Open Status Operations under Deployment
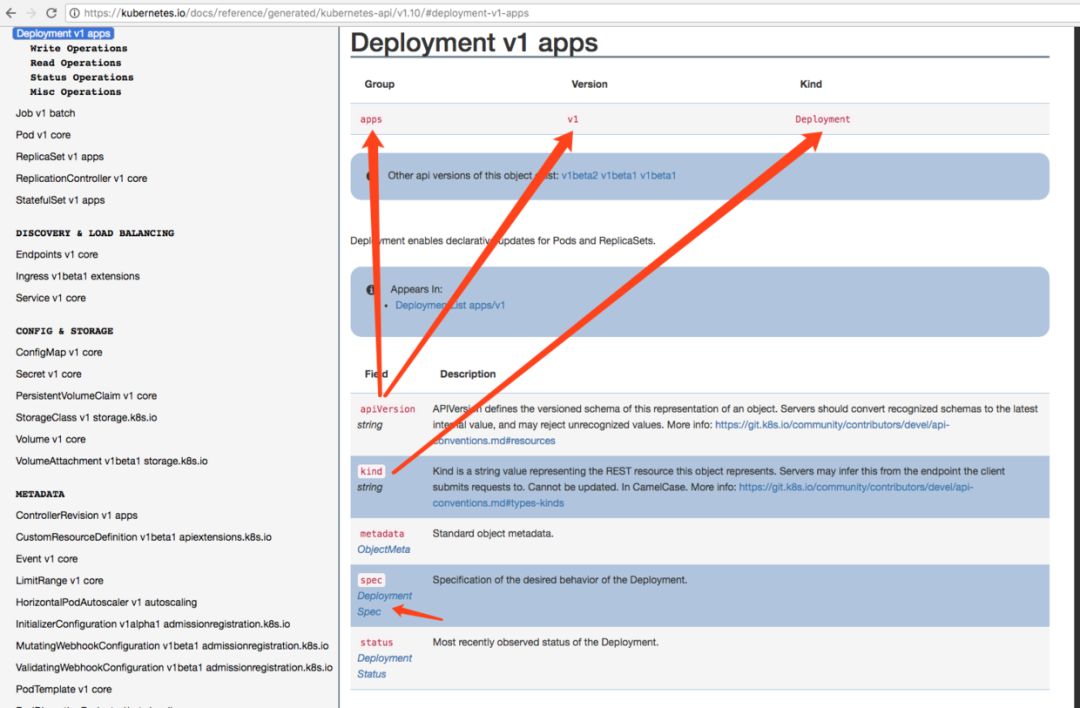Image resolution: width=1080 pixels, height=708 pixels. [82, 77]
